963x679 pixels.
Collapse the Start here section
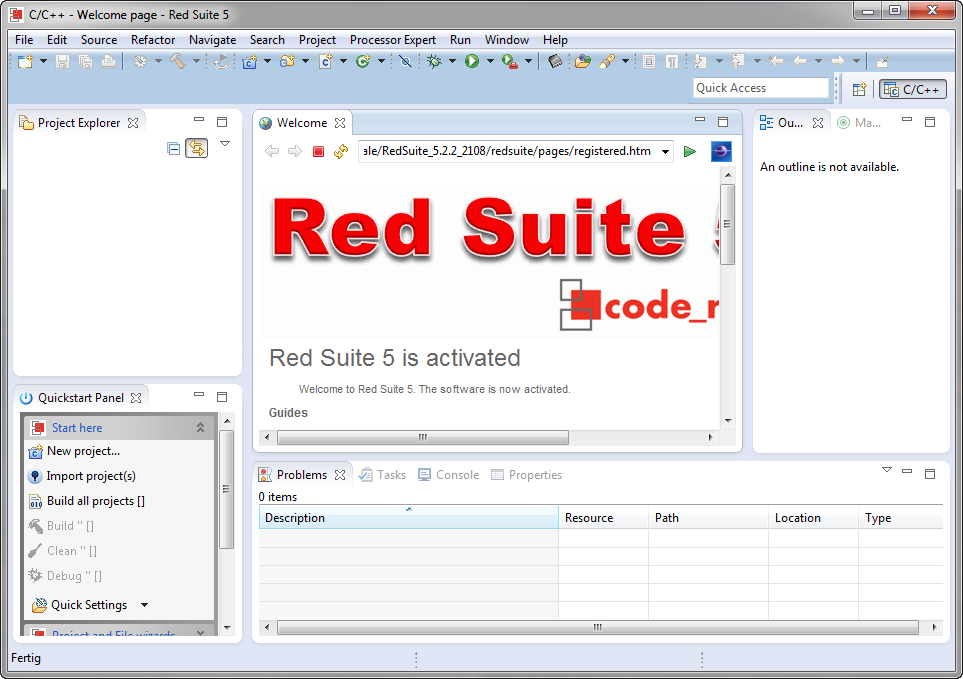click(200, 427)
